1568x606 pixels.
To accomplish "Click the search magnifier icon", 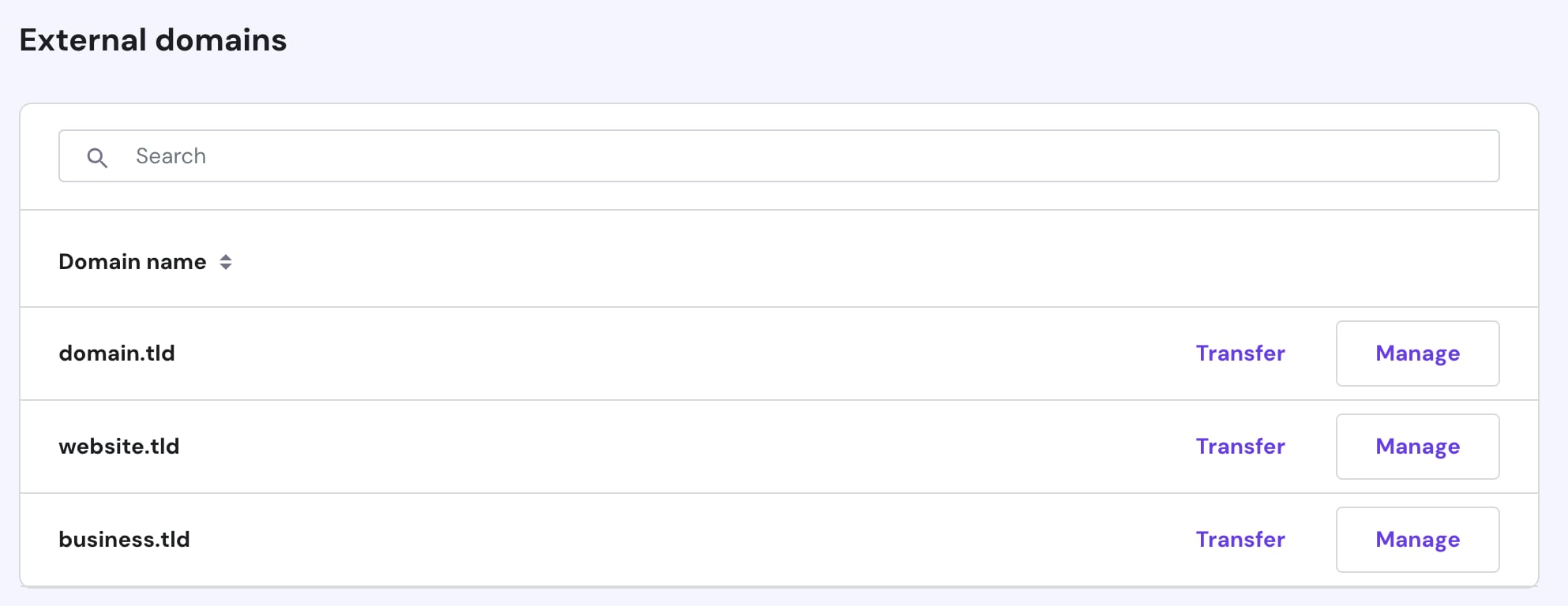I will pyautogui.click(x=99, y=157).
